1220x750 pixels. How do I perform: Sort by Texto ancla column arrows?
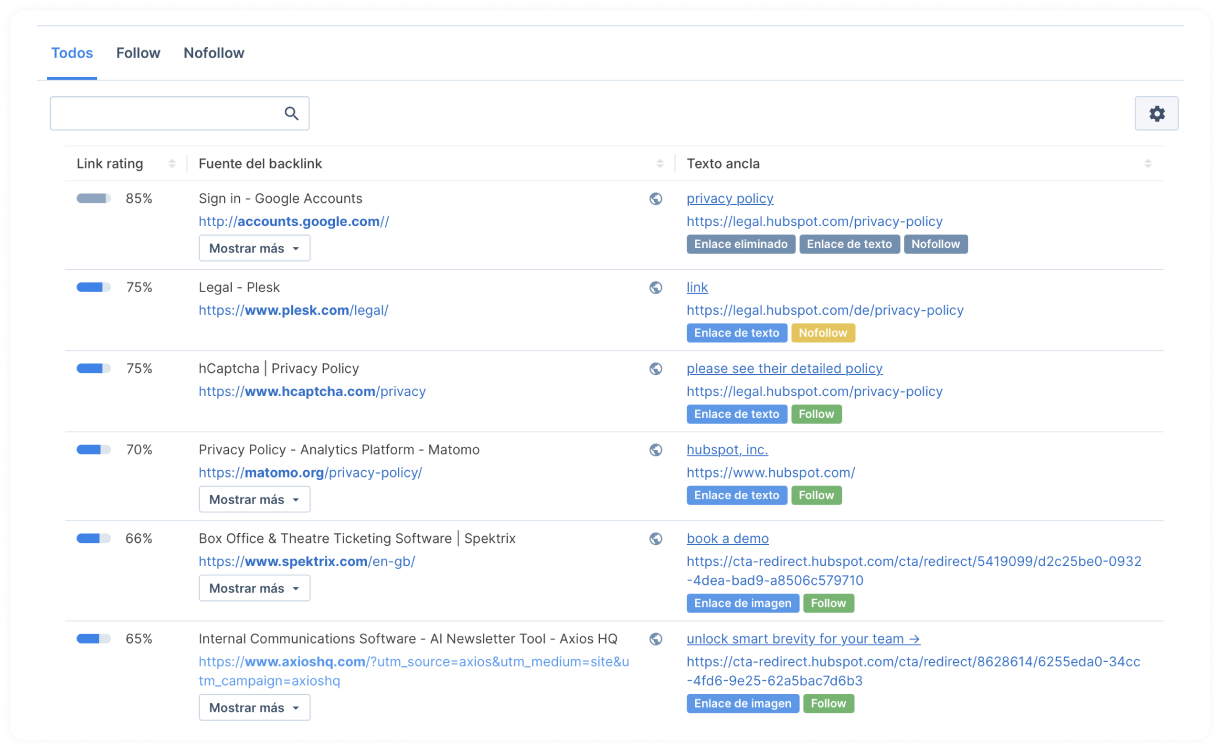(1148, 164)
